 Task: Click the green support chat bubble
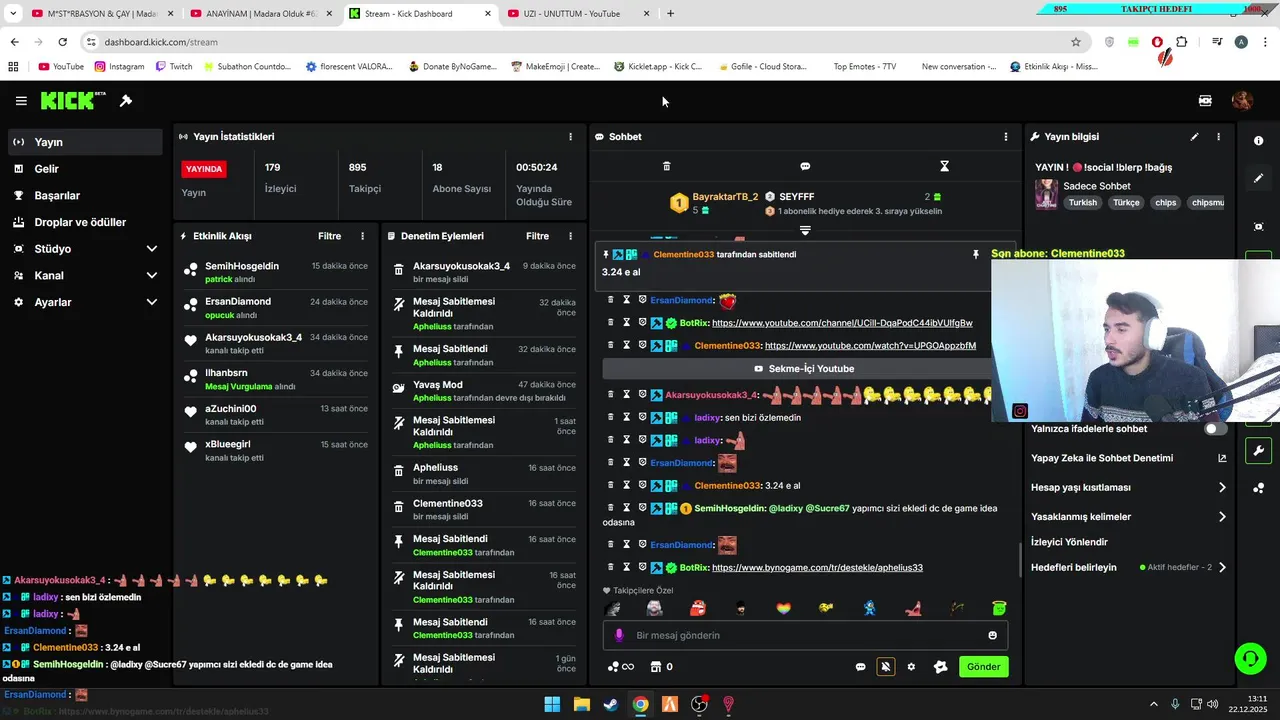[x=1250, y=658]
